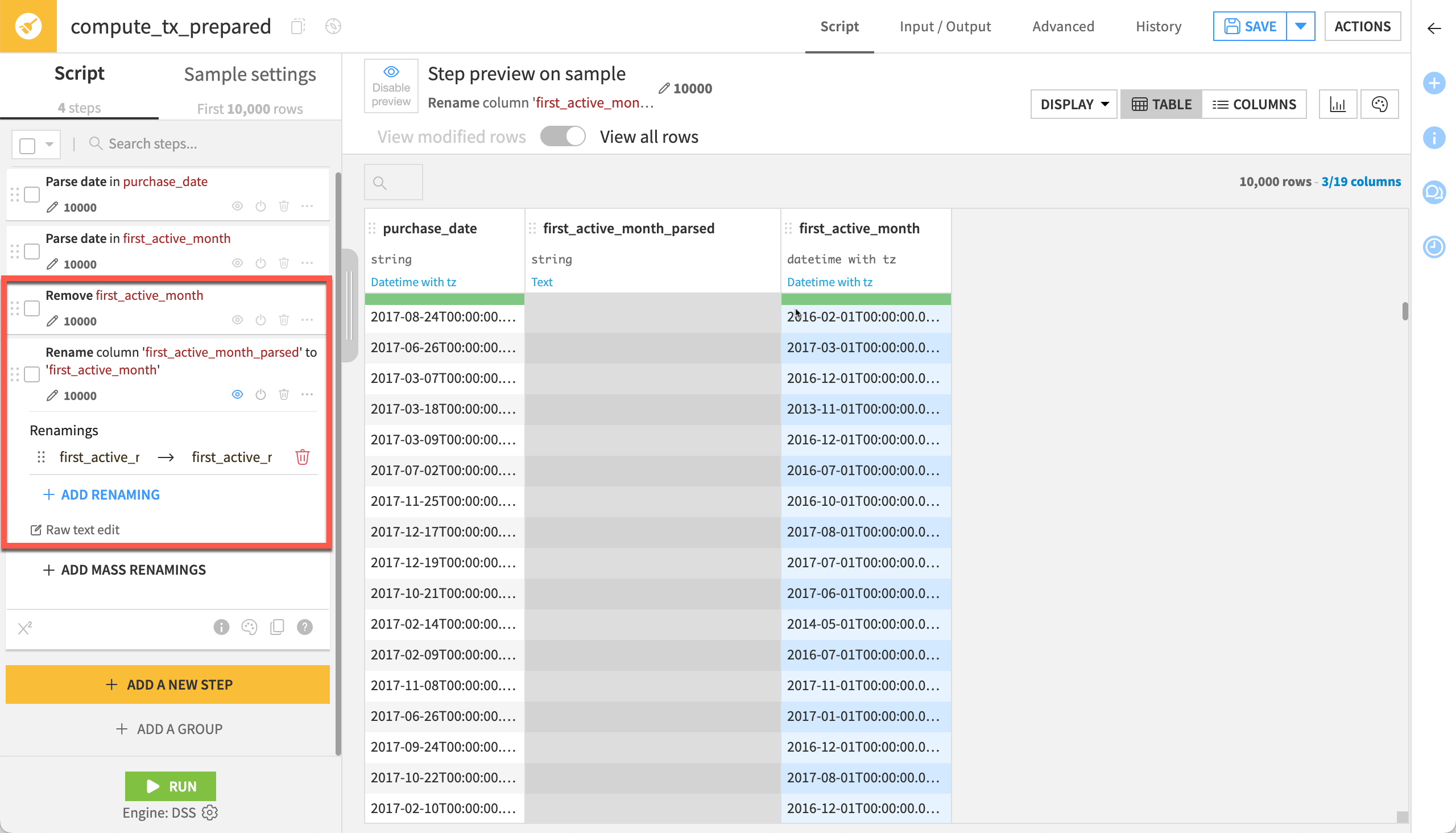The height and width of the screenshot is (833, 1456).
Task: Click the ADD RENAMING link
Action: pyautogui.click(x=101, y=494)
